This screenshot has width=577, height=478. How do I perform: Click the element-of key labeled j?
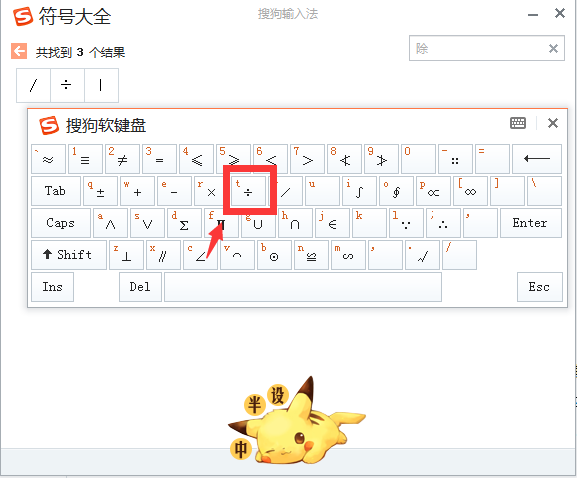click(x=332, y=223)
